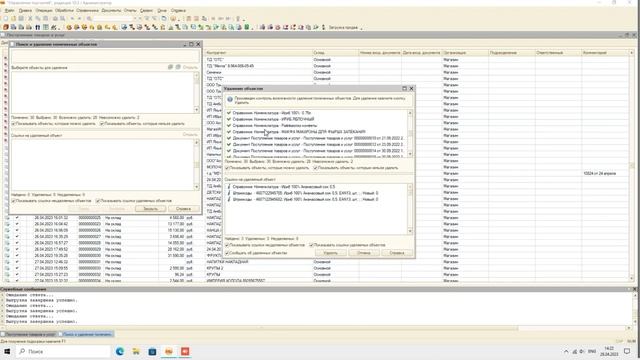Open File Explorer from the taskbar
This screenshot has width=640, height=360.
tap(136, 351)
